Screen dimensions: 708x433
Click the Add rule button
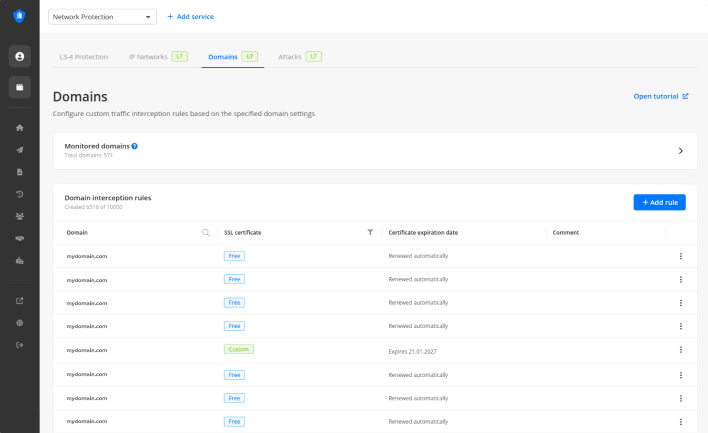[x=659, y=202]
